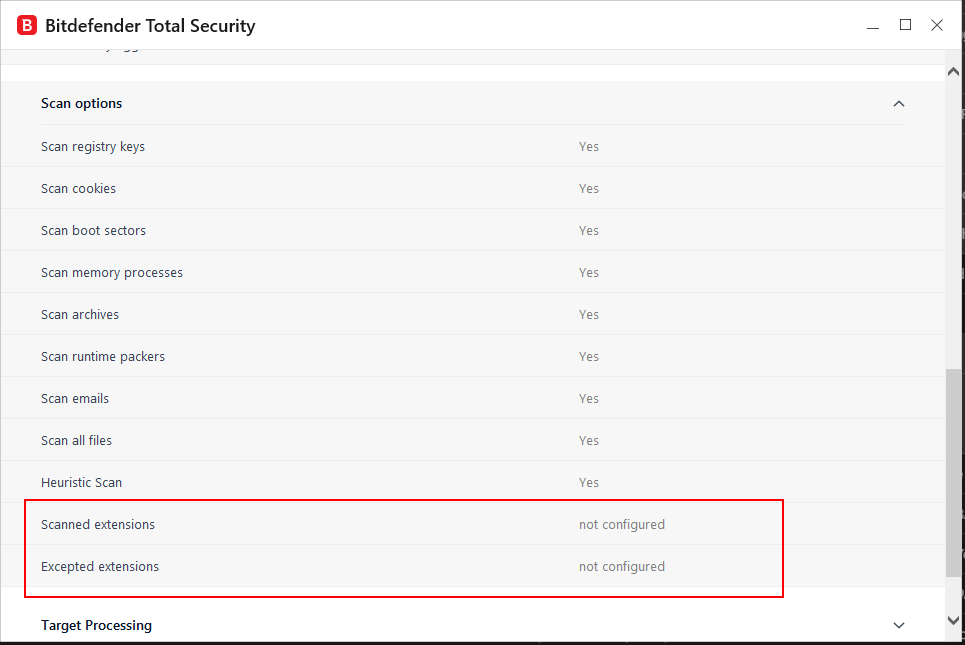Close the Bitdefender Total Security window

(x=937, y=25)
